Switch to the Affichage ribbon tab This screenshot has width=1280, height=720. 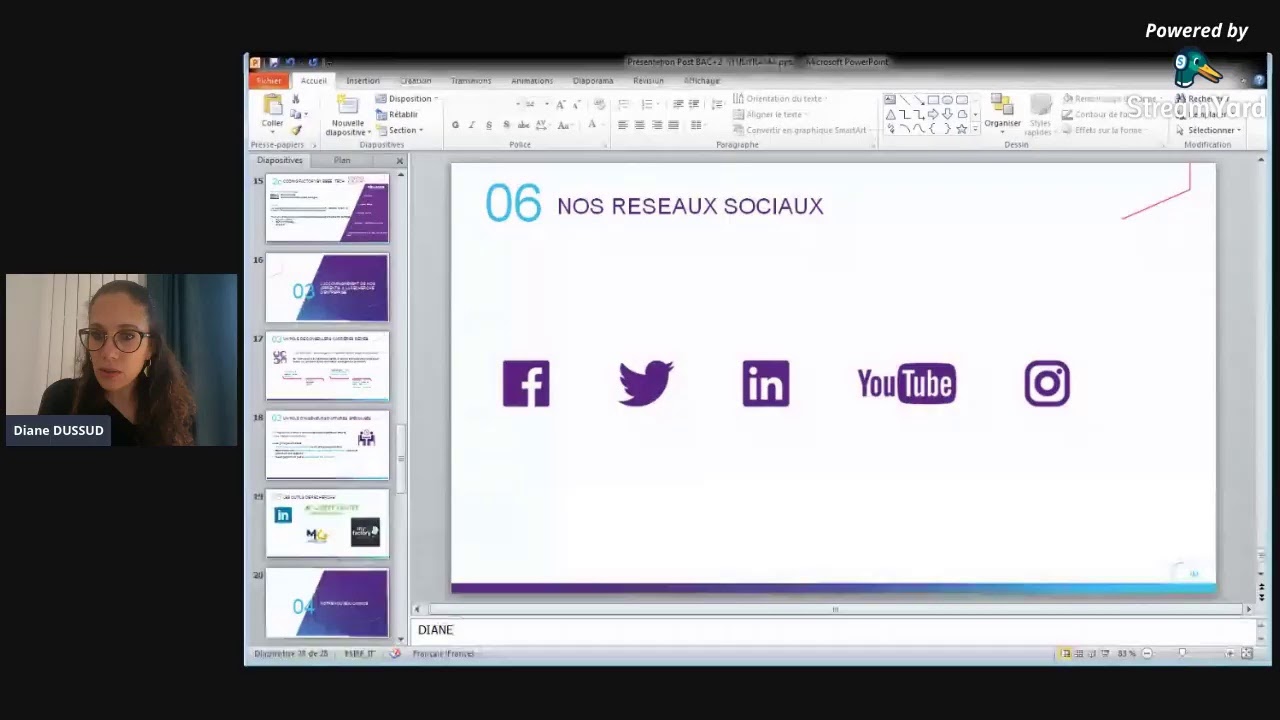point(702,81)
